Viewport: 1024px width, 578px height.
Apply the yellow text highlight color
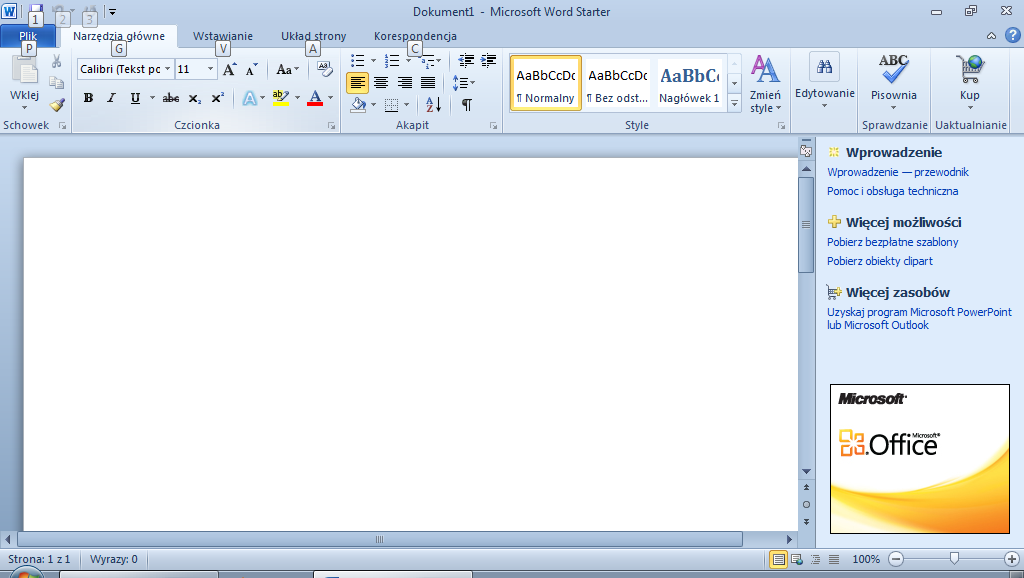coord(281,98)
